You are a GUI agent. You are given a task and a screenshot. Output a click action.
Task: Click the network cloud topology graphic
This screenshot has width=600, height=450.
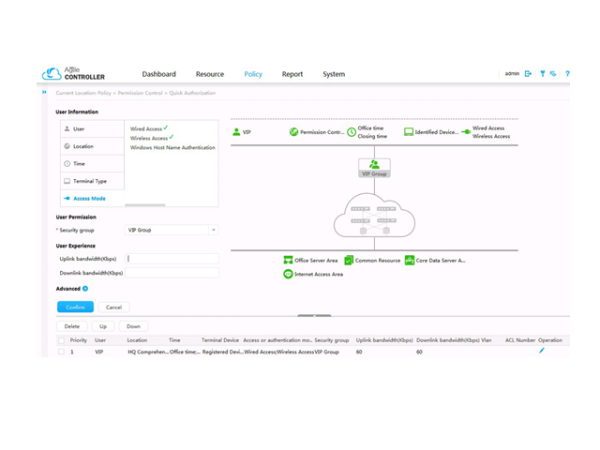click(x=374, y=215)
